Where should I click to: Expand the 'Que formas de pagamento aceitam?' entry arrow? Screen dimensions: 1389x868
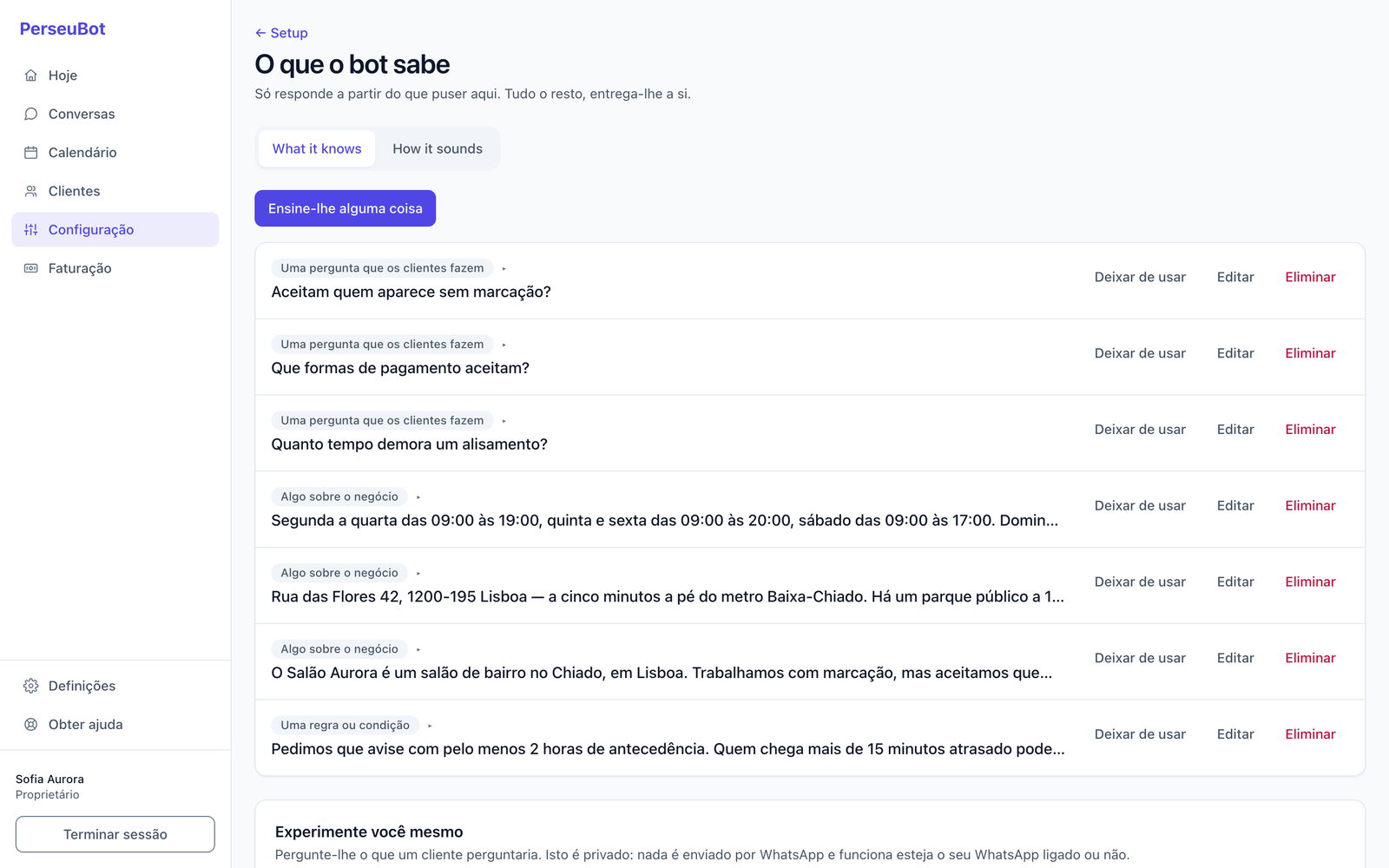click(504, 345)
